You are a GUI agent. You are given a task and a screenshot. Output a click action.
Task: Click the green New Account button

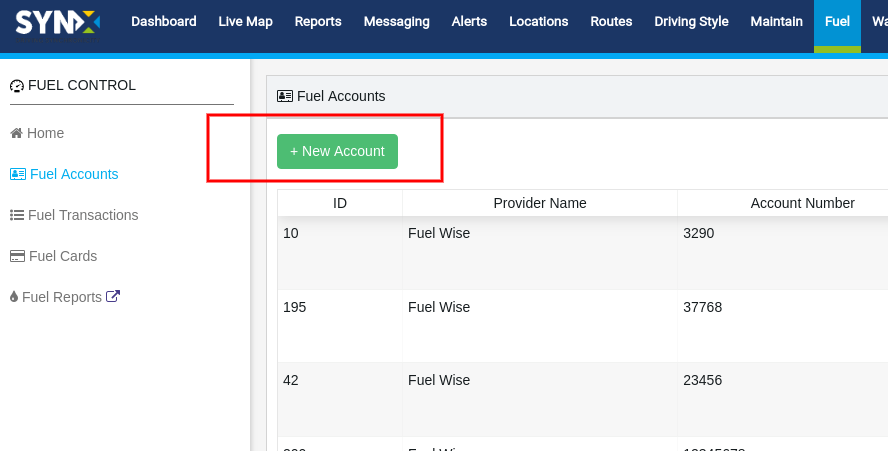click(x=338, y=151)
